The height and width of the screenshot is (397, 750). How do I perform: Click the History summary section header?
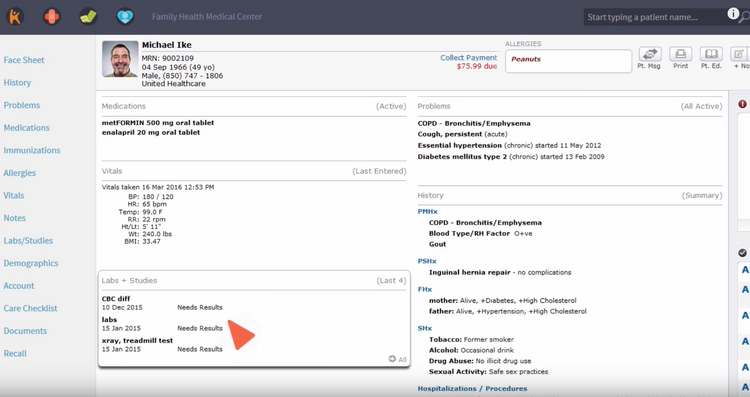point(430,195)
